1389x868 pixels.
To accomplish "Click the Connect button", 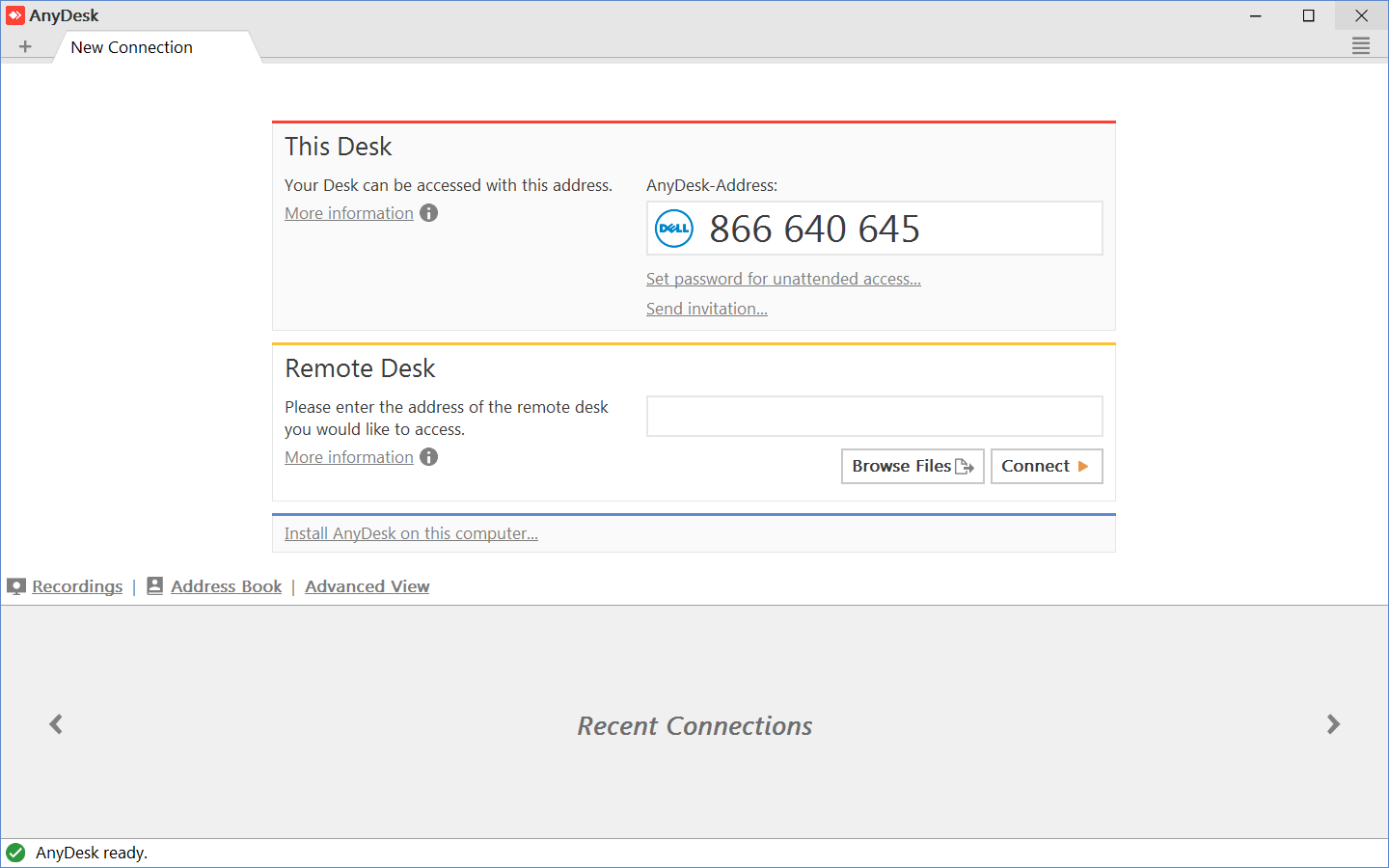I will point(1047,466).
